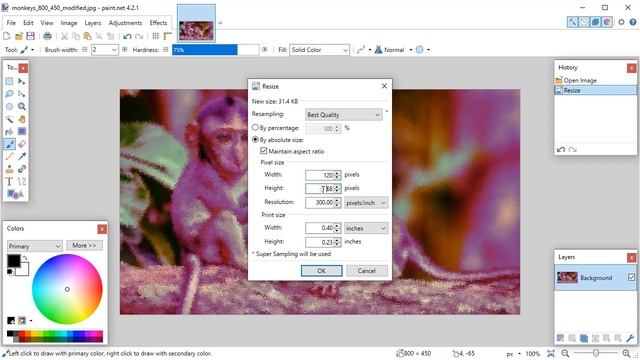Click Add New Layer icon in Layers panel
Image resolution: width=640 pixels, height=360 pixels.
click(560, 338)
